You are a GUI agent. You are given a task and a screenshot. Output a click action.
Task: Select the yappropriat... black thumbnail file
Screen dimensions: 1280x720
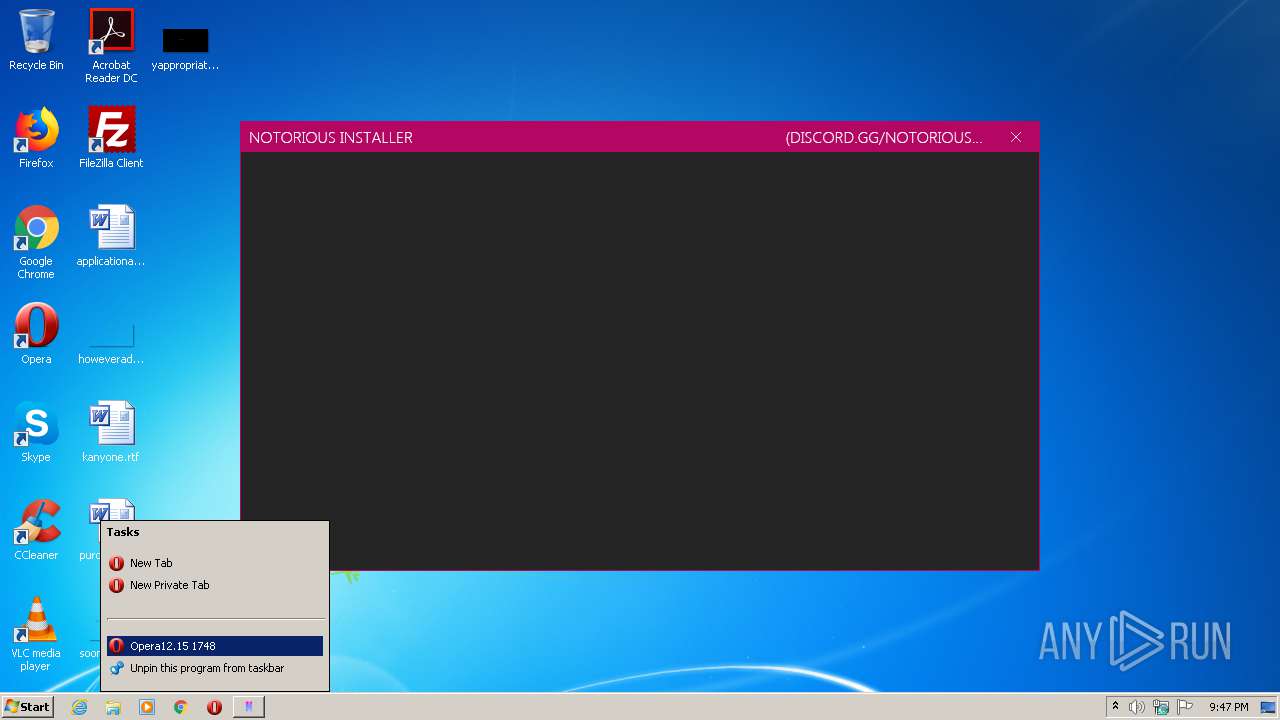tap(185, 50)
